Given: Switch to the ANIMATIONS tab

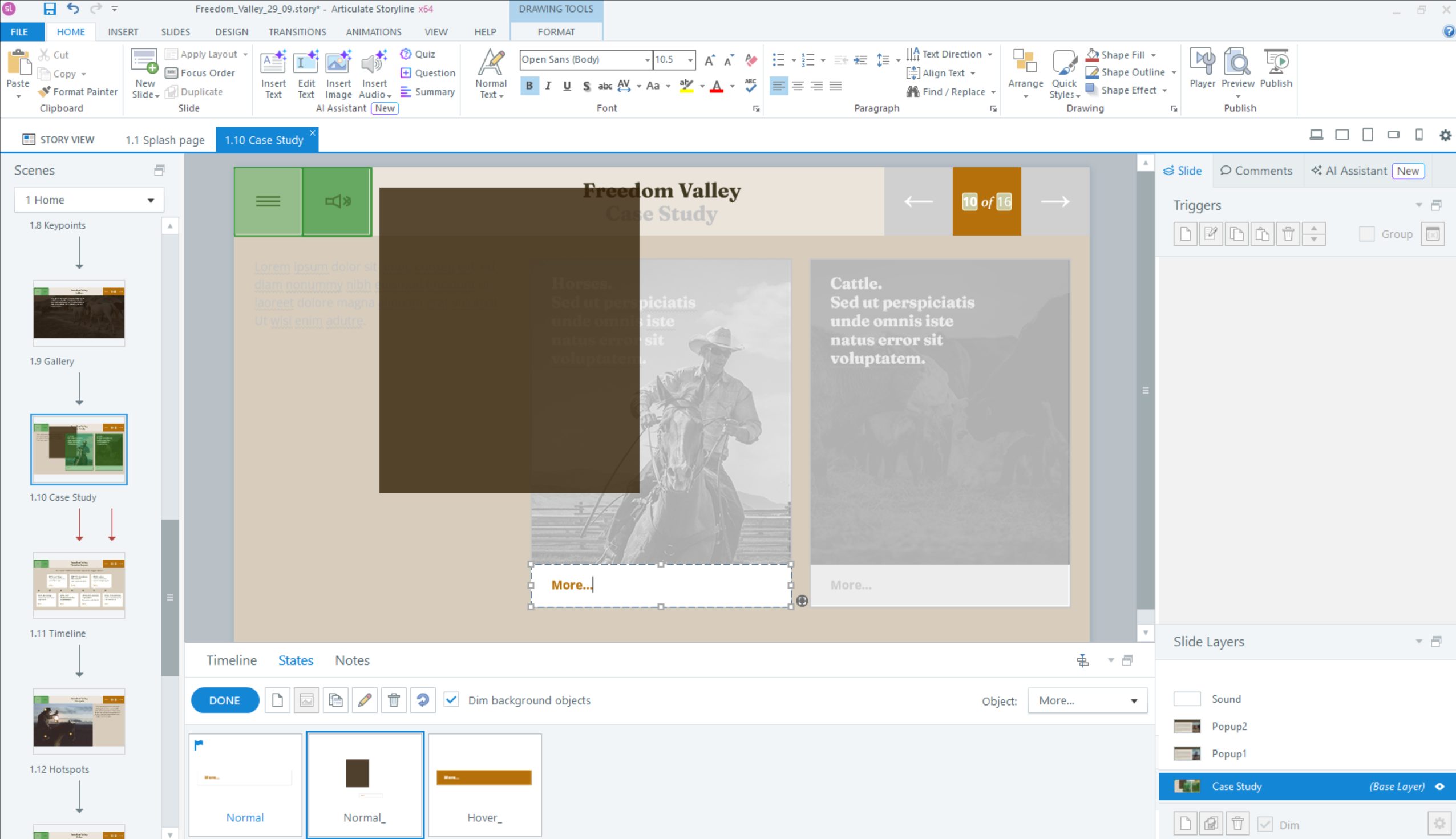Looking at the screenshot, I should (x=374, y=33).
